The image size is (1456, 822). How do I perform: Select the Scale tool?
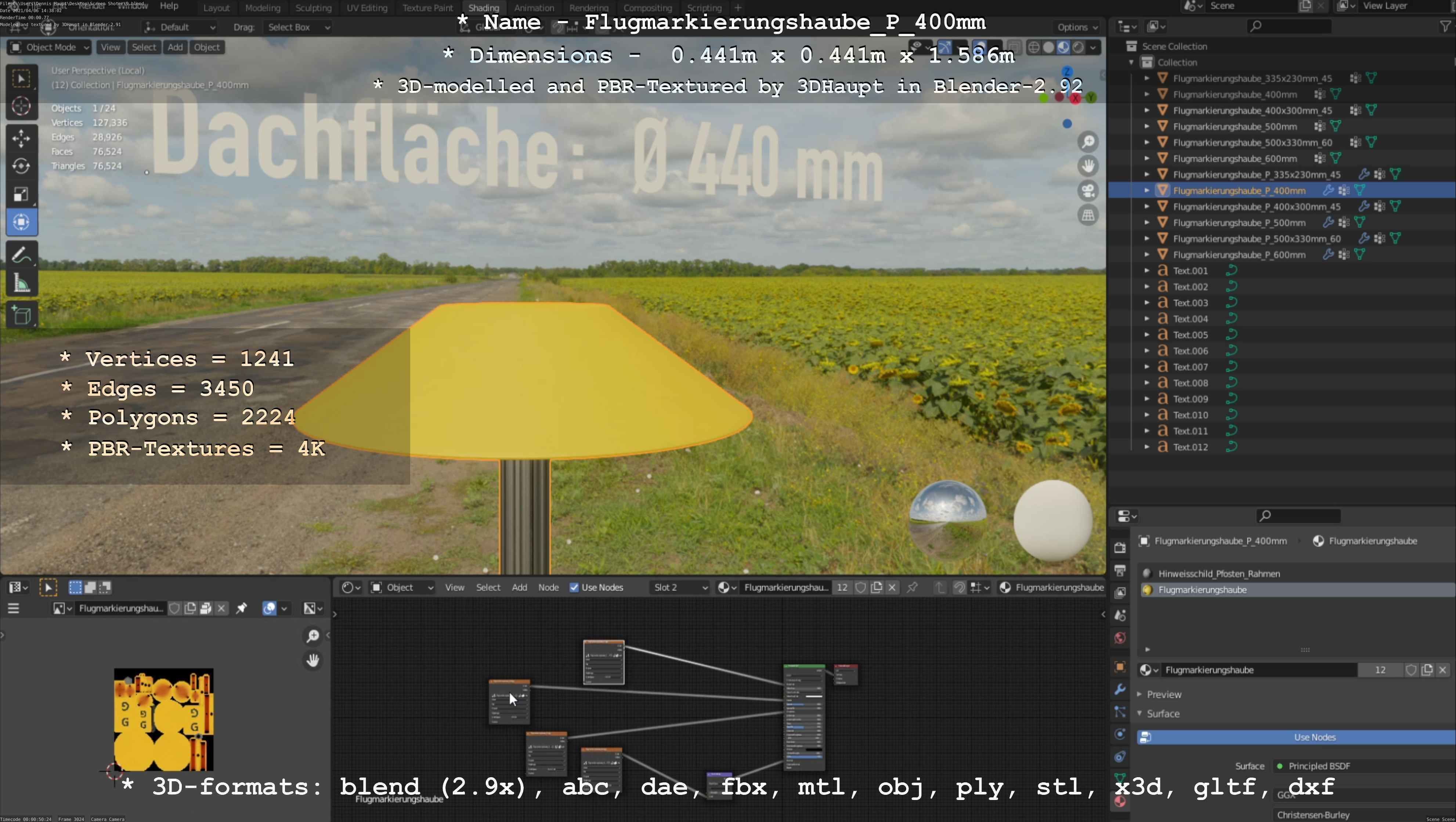tap(21, 194)
